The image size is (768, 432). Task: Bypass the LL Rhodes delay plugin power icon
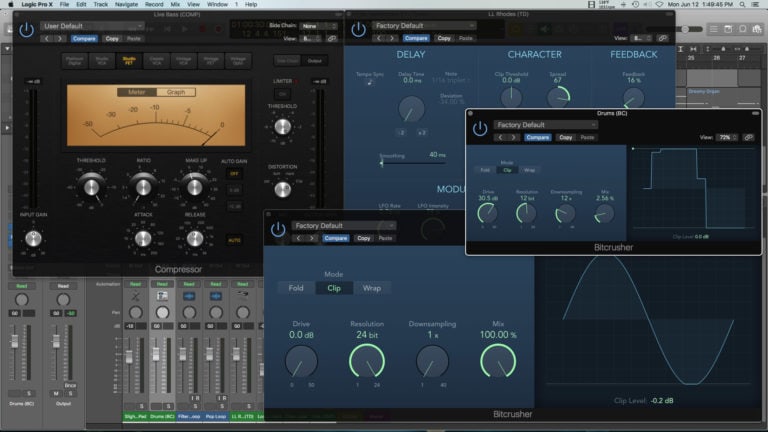tap(359, 29)
